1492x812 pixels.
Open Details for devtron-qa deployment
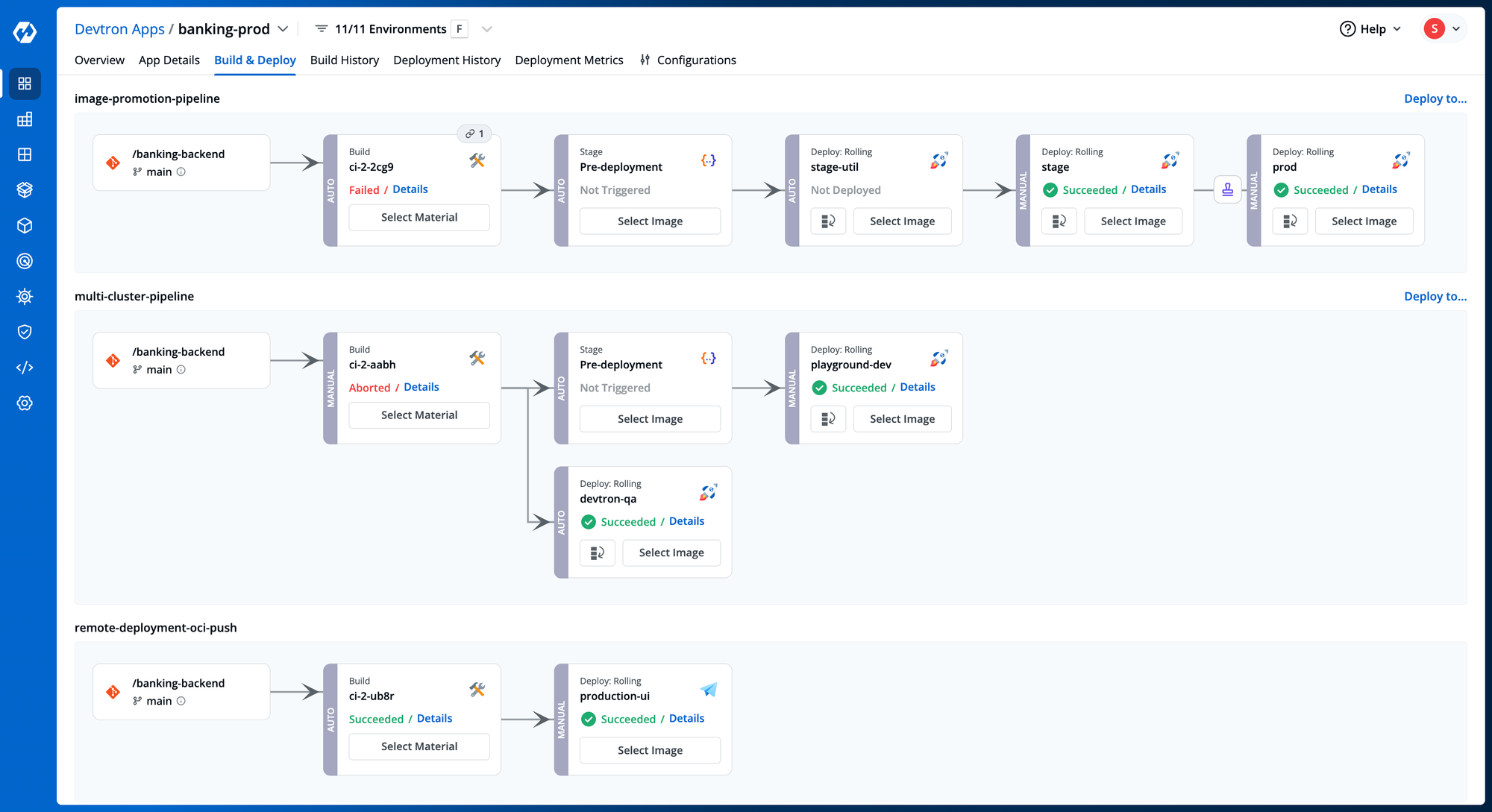[x=687, y=521]
